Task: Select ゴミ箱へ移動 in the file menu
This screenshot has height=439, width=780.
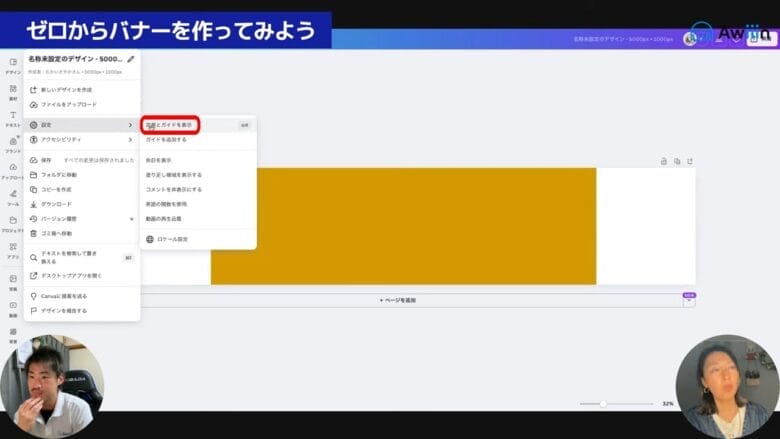Action: [82, 233]
